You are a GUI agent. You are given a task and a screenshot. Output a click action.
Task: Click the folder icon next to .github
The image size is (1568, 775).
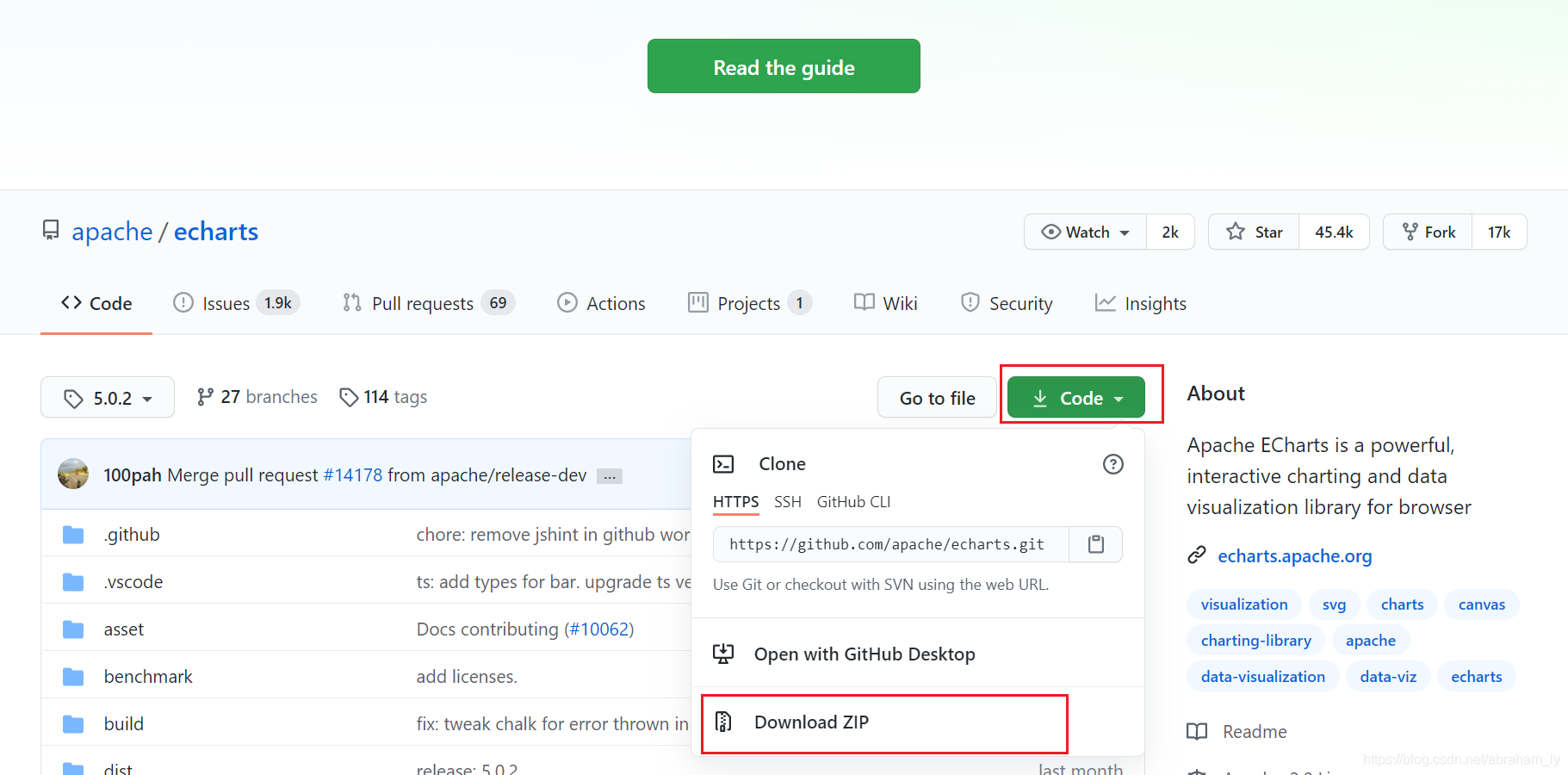(73, 535)
